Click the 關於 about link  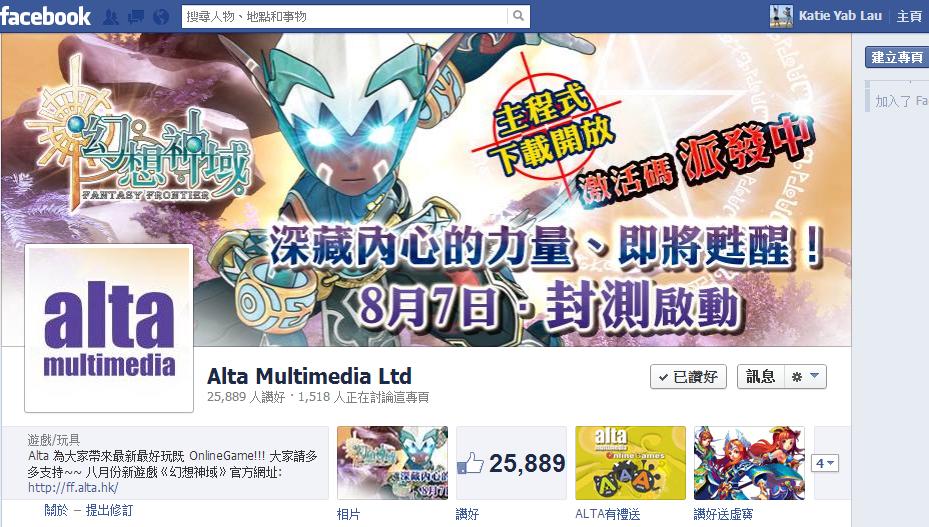56,510
